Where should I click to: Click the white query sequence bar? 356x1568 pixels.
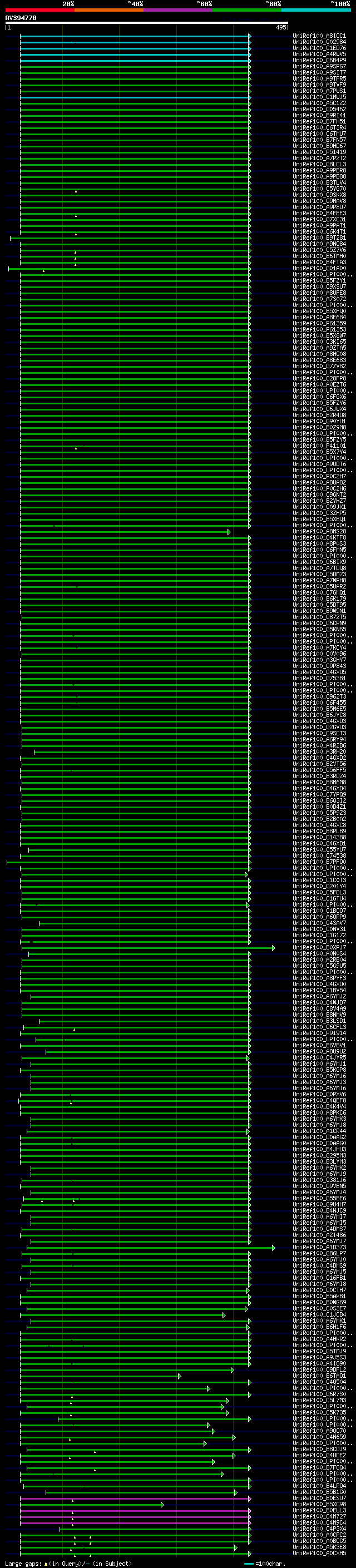pyautogui.click(x=147, y=22)
